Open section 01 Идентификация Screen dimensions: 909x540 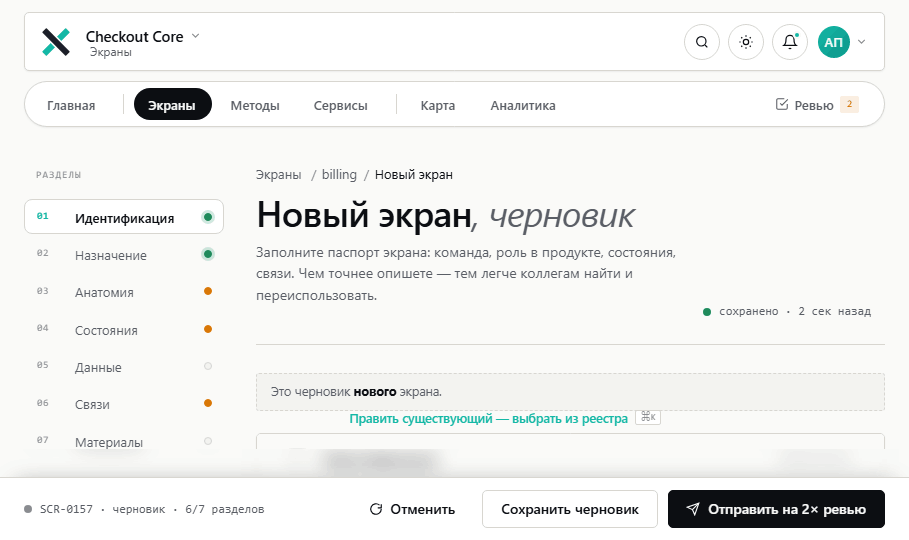(124, 217)
